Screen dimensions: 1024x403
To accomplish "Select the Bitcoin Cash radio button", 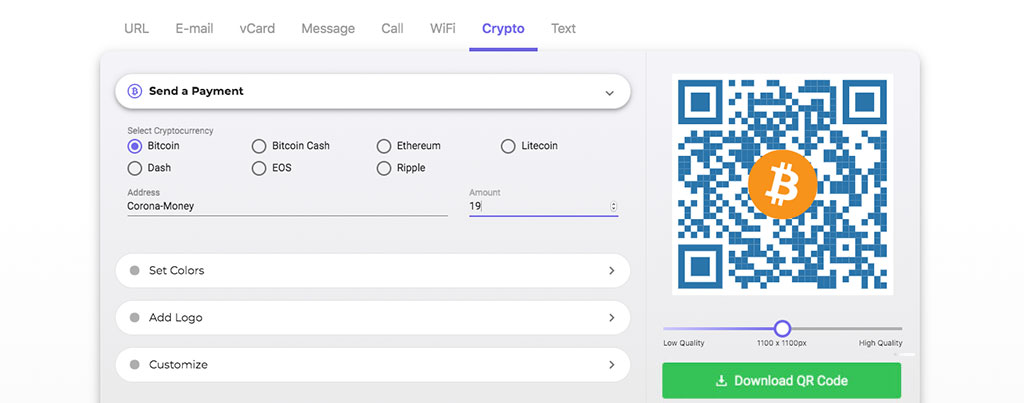I will (259, 146).
